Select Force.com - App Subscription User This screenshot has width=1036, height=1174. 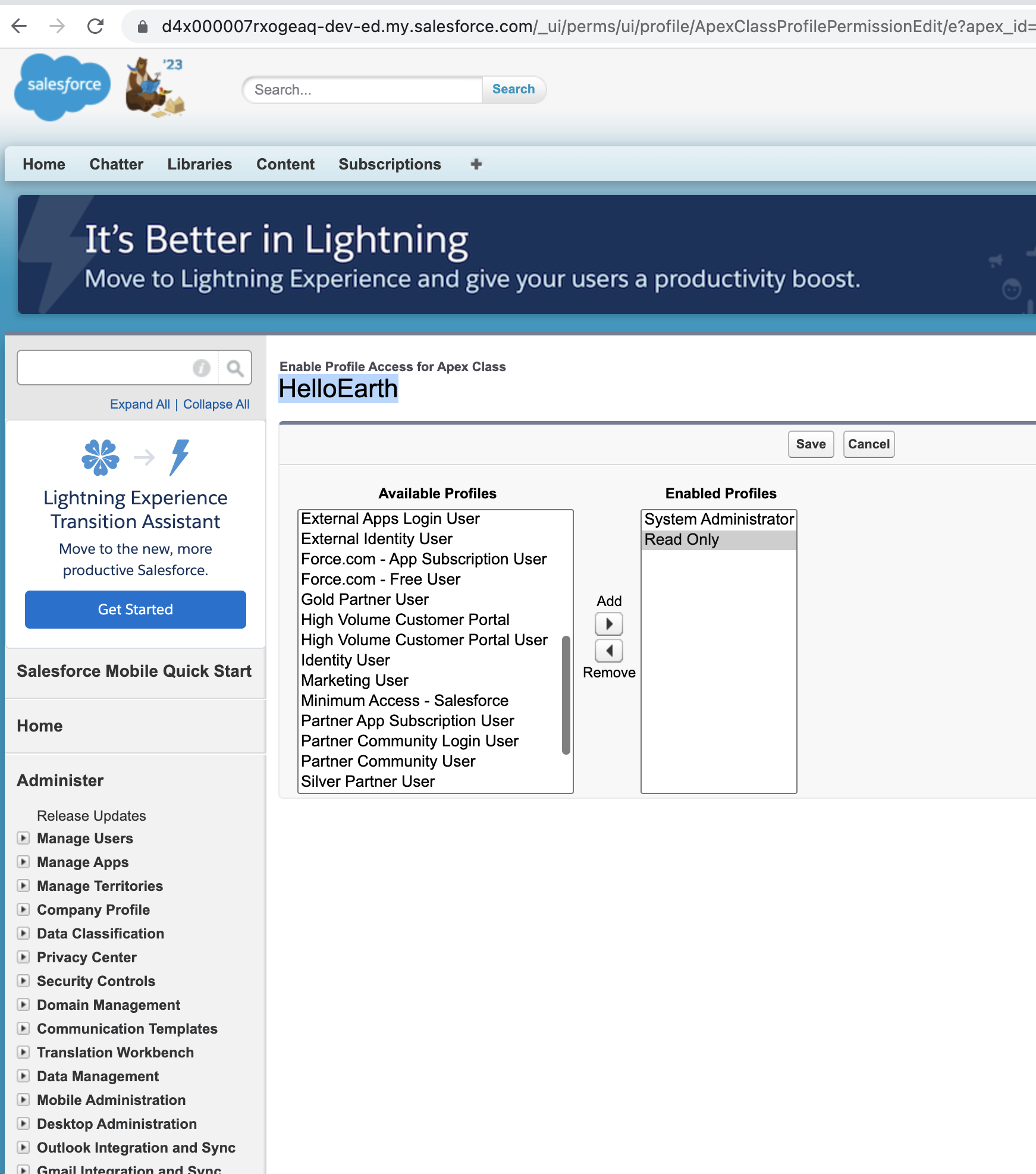(x=429, y=559)
